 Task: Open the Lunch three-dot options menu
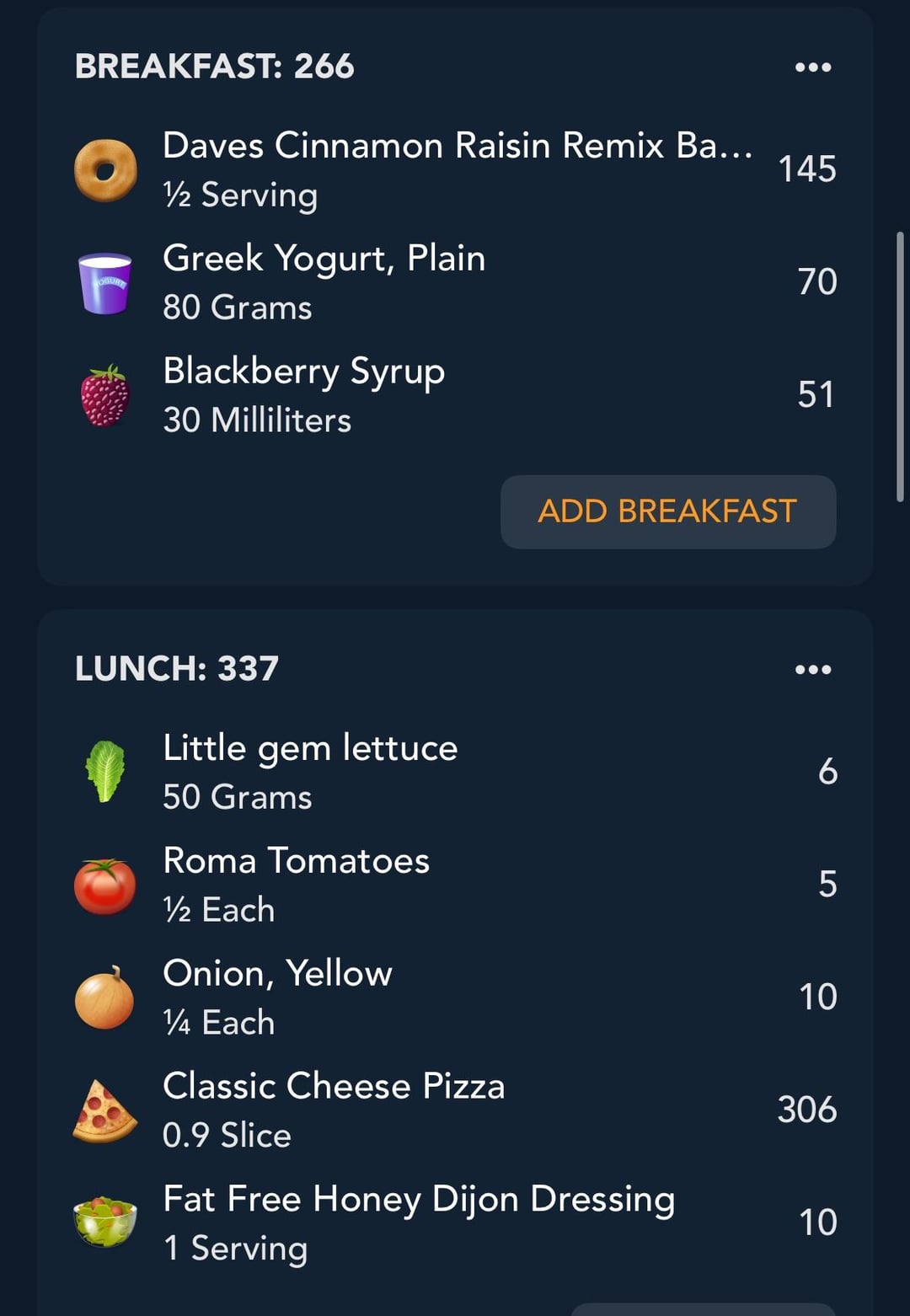[813, 670]
